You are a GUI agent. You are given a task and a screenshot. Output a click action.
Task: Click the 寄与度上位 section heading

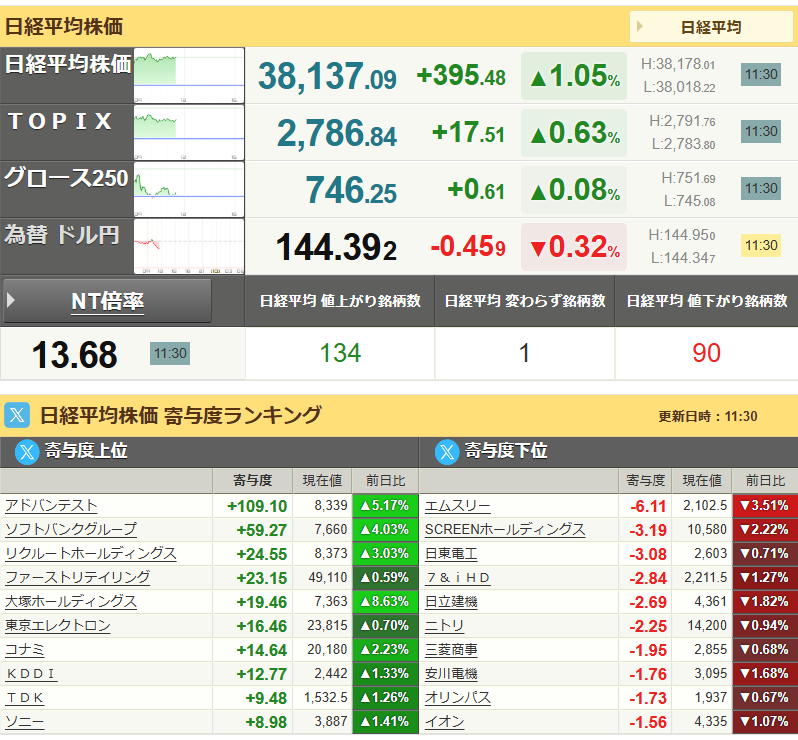click(x=86, y=451)
